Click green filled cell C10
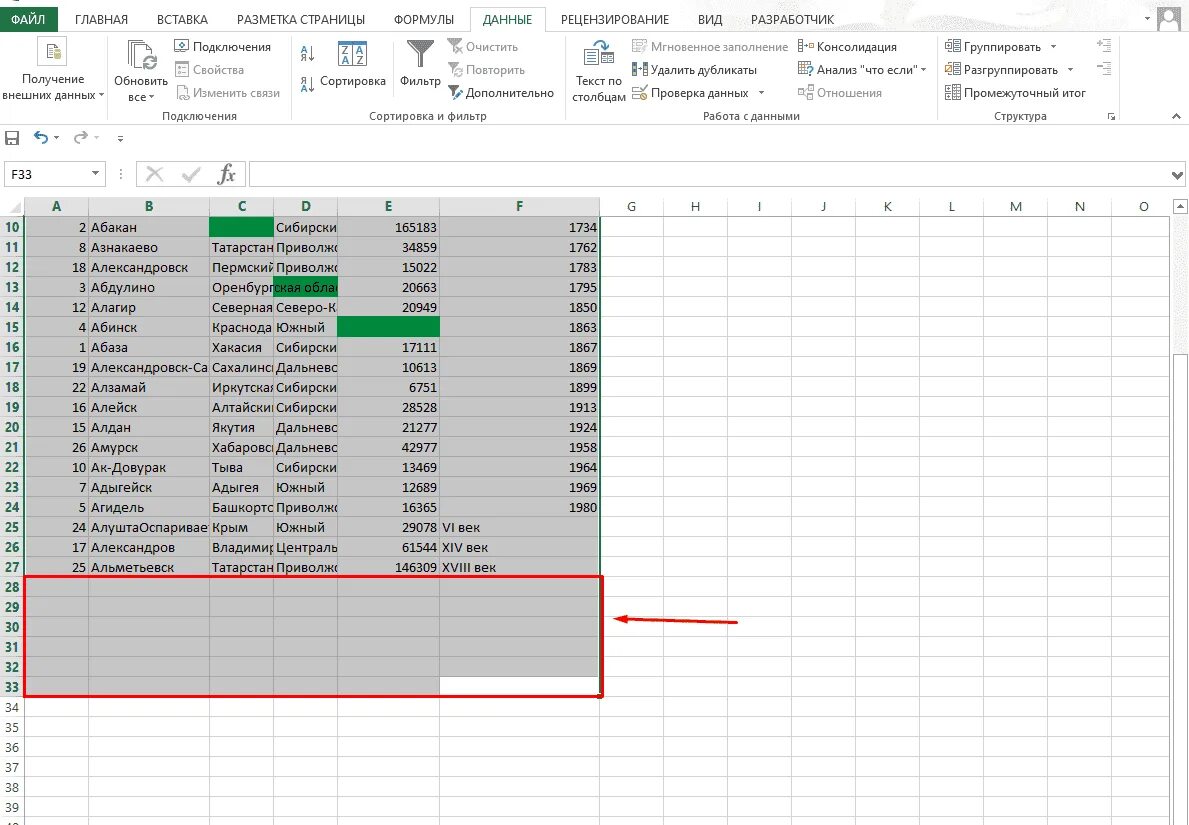This screenshot has height=825, width=1189. click(x=241, y=227)
